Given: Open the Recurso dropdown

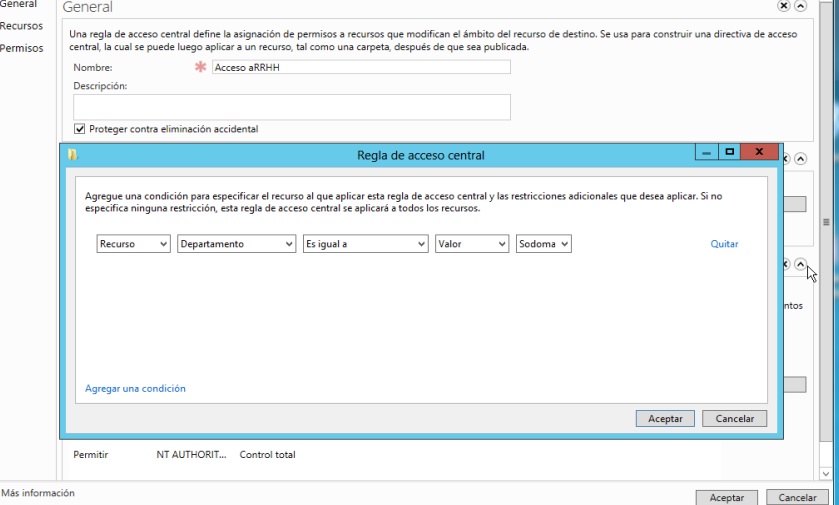Looking at the screenshot, I should (134, 244).
